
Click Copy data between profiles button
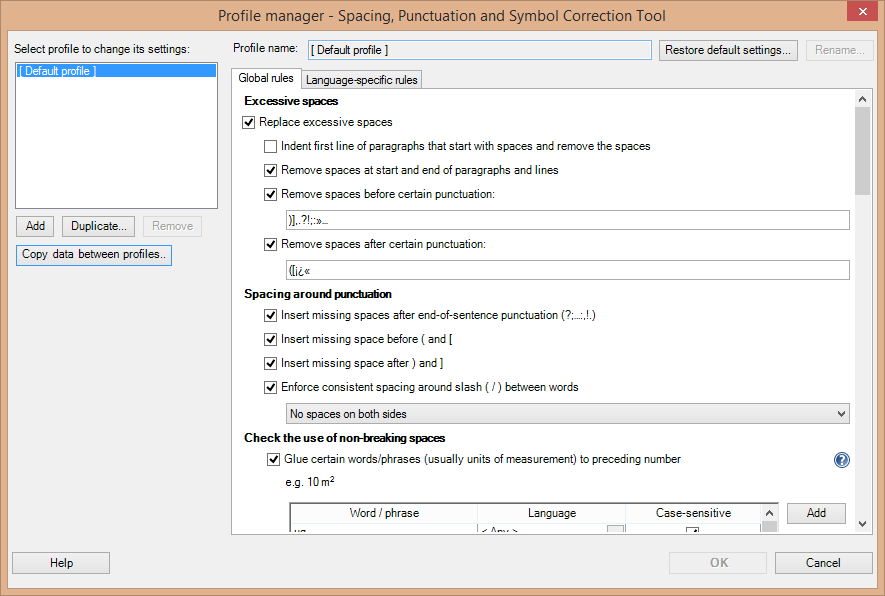pyautogui.click(x=95, y=255)
